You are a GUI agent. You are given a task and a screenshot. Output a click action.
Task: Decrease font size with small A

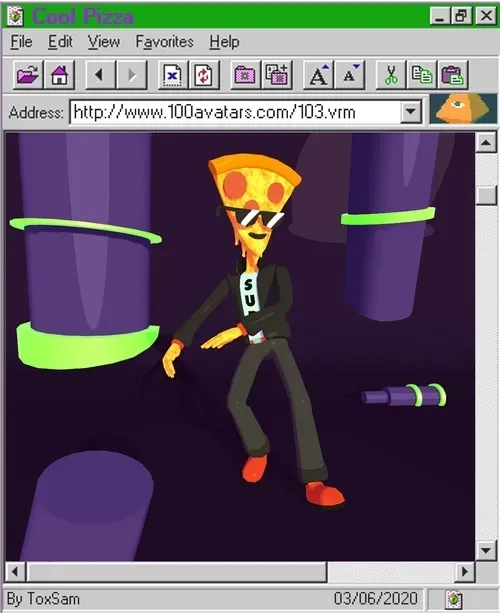coord(349,74)
